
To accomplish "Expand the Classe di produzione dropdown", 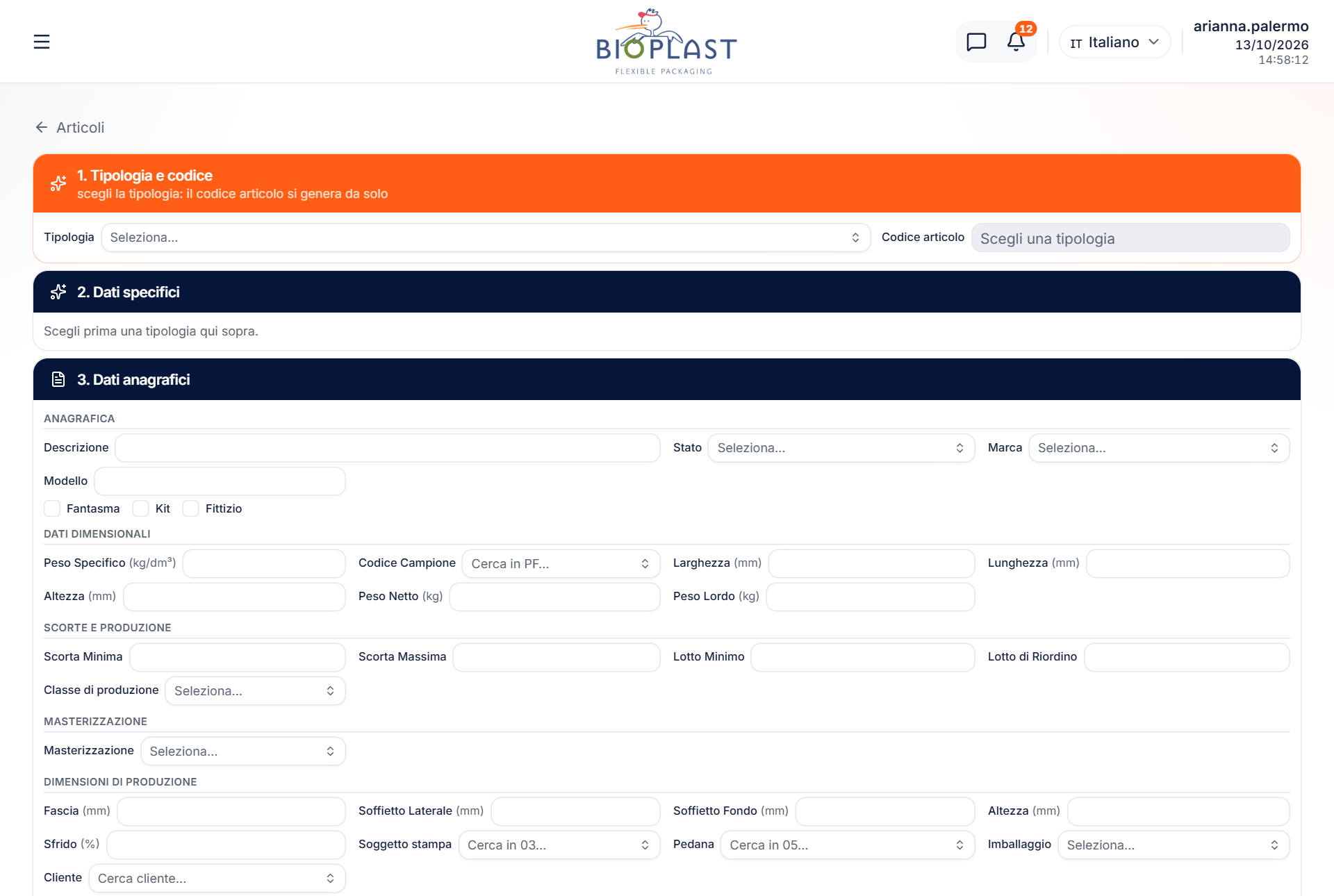I will (x=255, y=691).
